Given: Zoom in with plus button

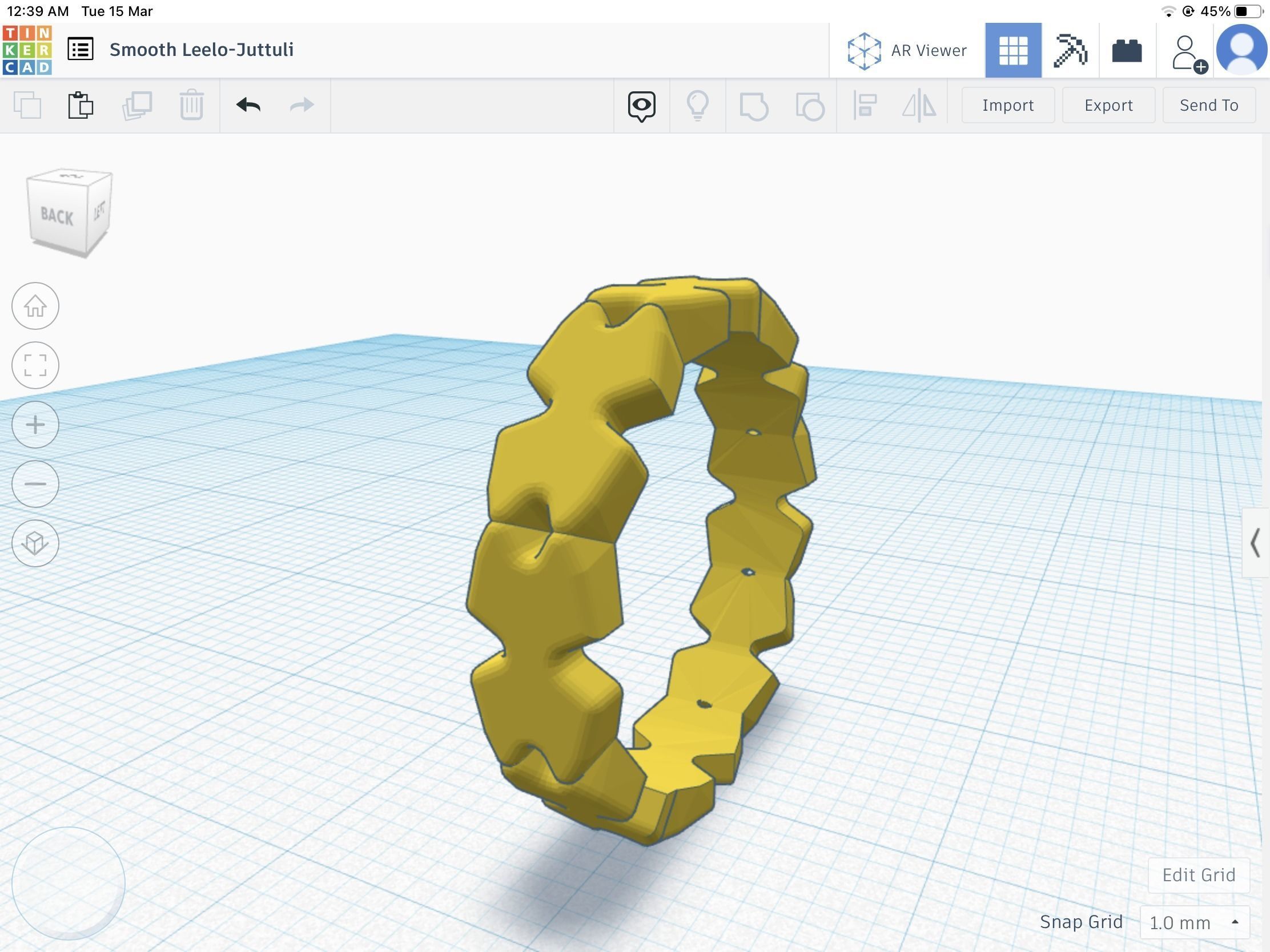Looking at the screenshot, I should [x=35, y=425].
